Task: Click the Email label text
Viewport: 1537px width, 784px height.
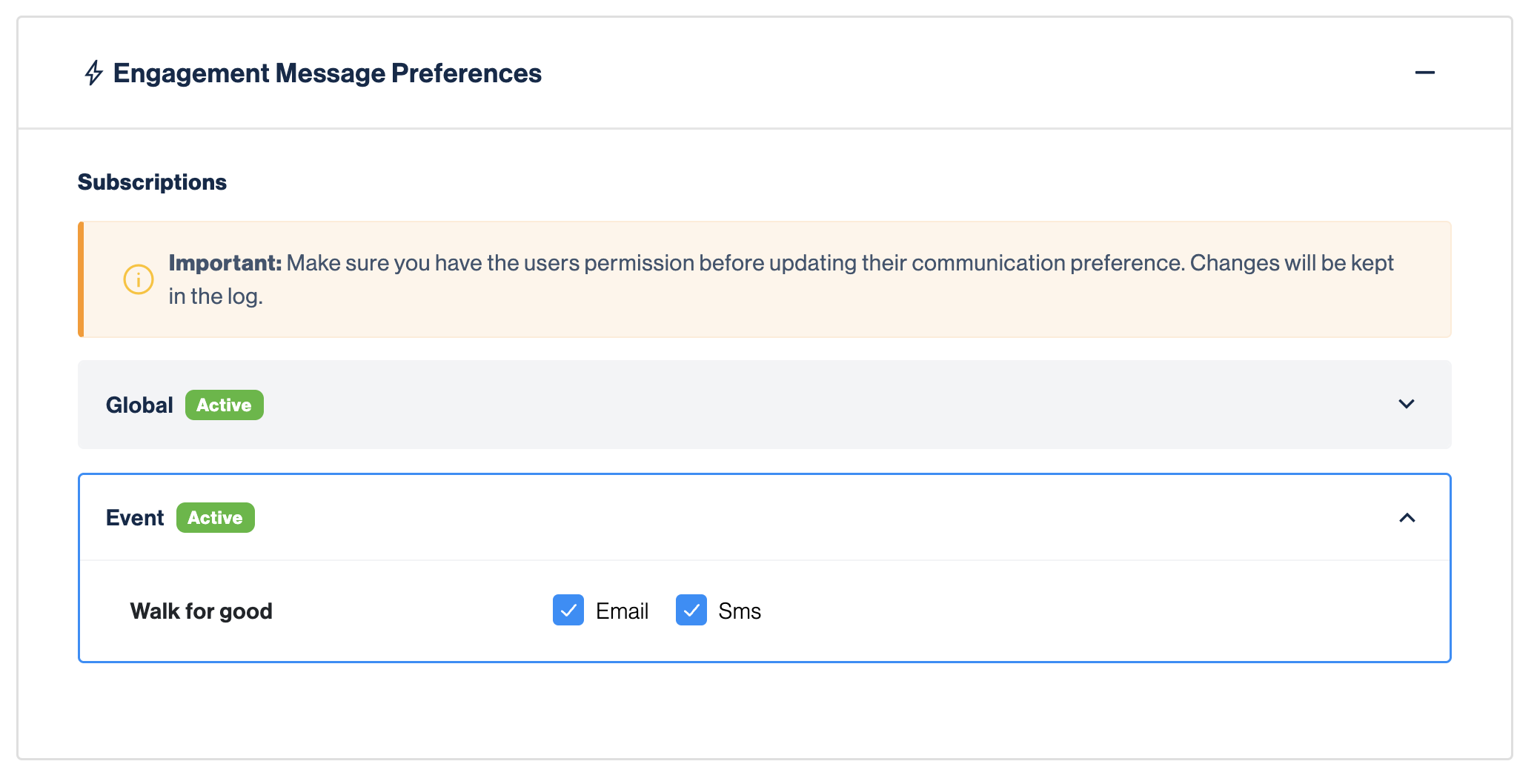Action: (622, 611)
